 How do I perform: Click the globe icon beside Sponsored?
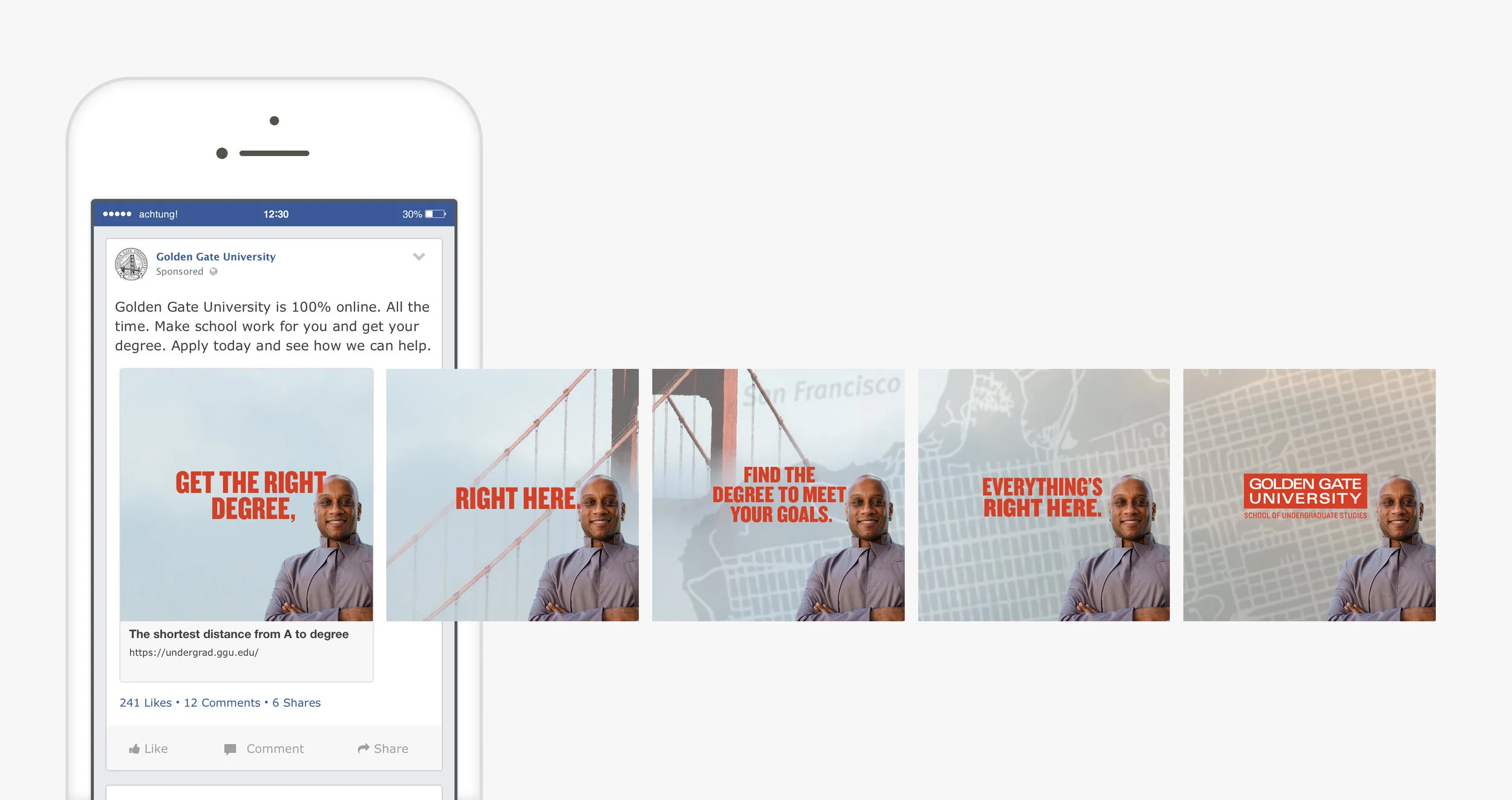point(213,272)
